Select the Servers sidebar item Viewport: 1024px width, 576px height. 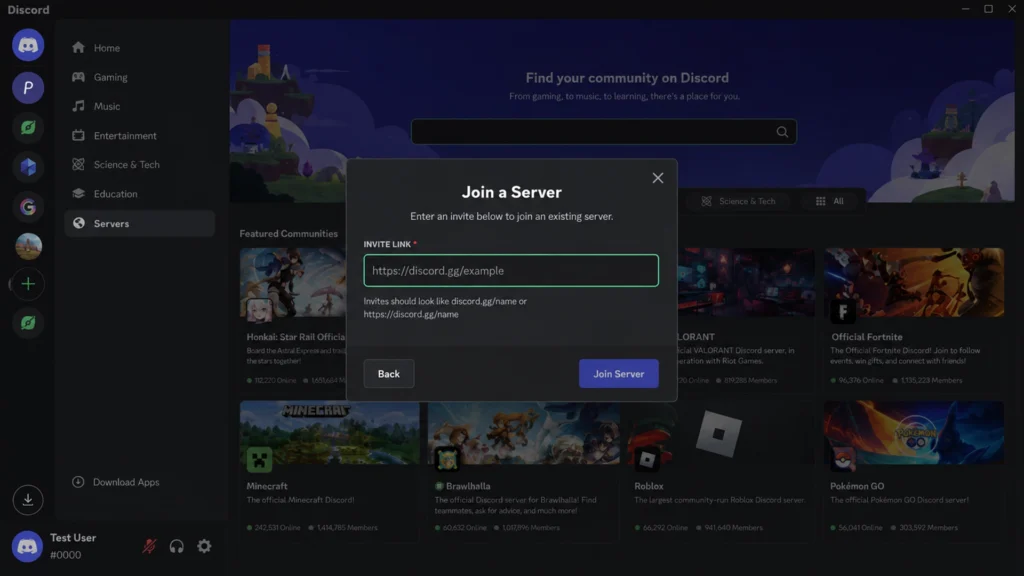tap(139, 223)
